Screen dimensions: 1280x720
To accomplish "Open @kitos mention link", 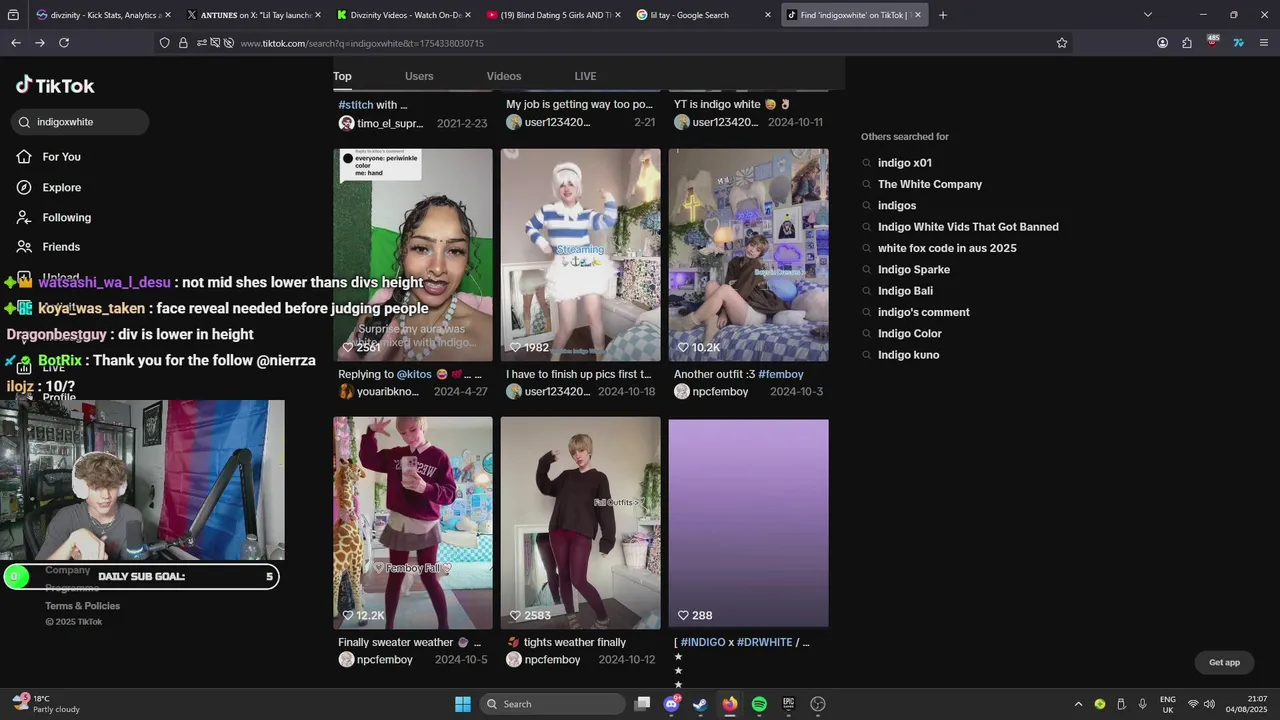I will [414, 374].
